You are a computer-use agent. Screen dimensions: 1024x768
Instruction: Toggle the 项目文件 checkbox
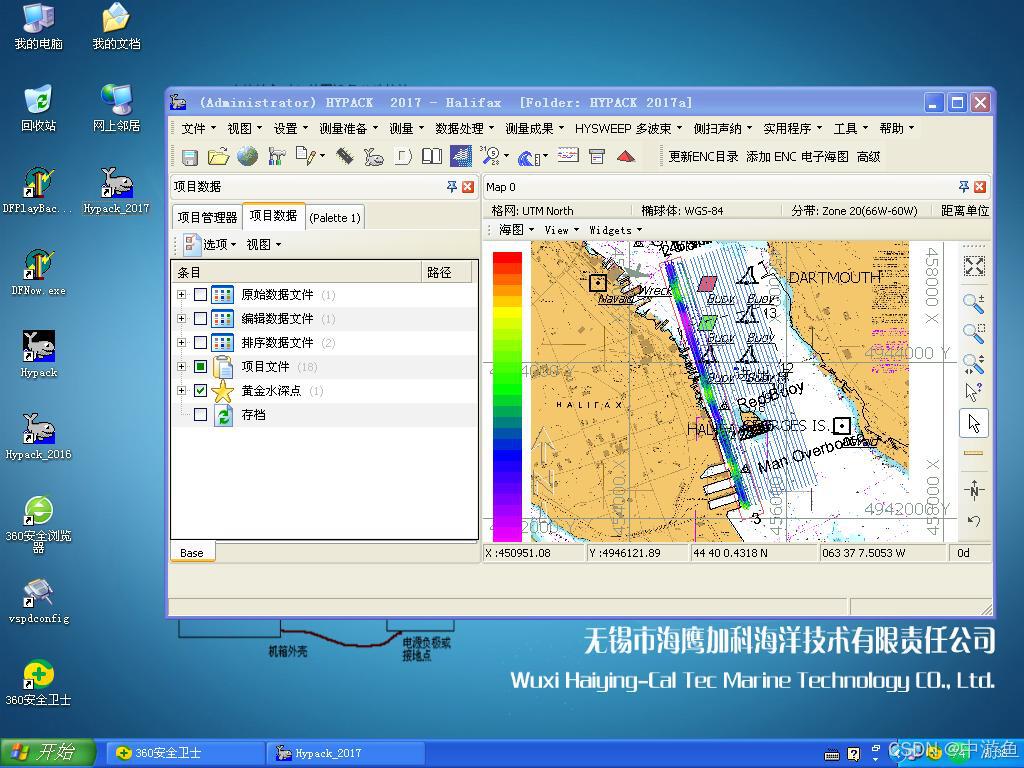[x=200, y=366]
